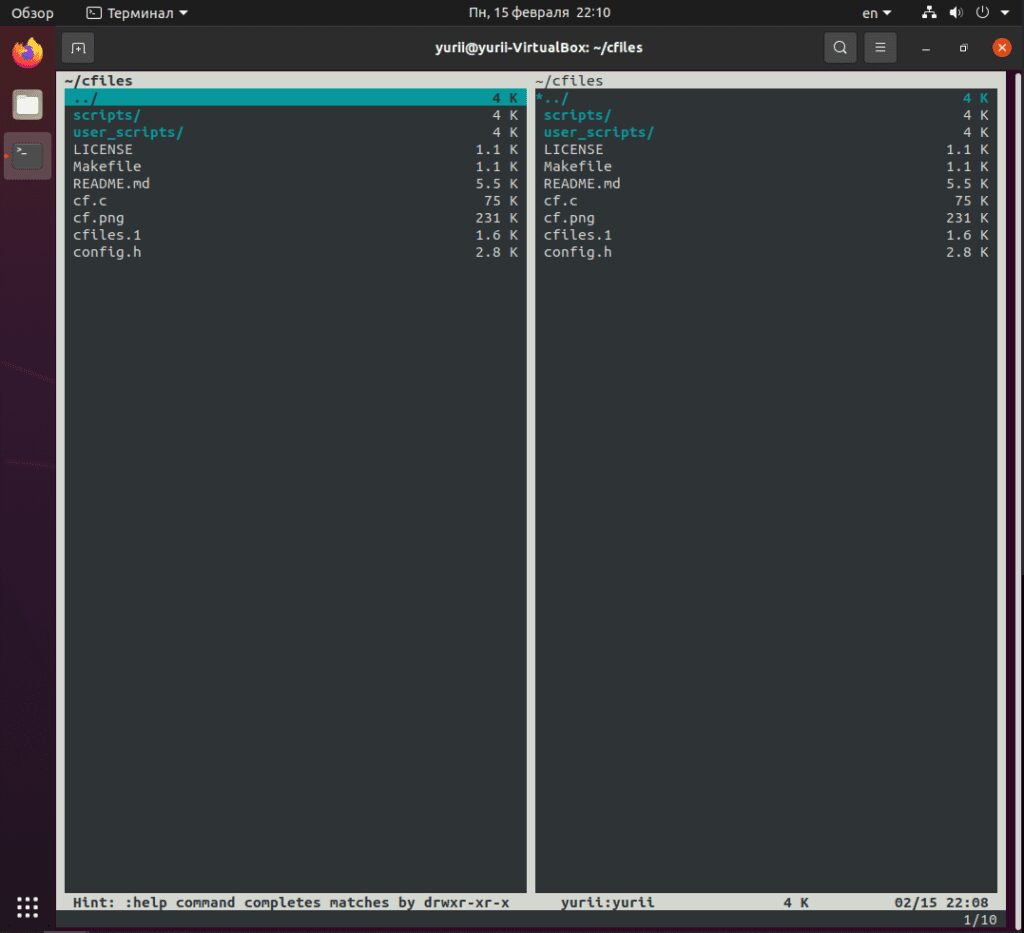The height and width of the screenshot is (933, 1024).
Task: Select scripts/ folder in left pane
Action: [x=107, y=115]
